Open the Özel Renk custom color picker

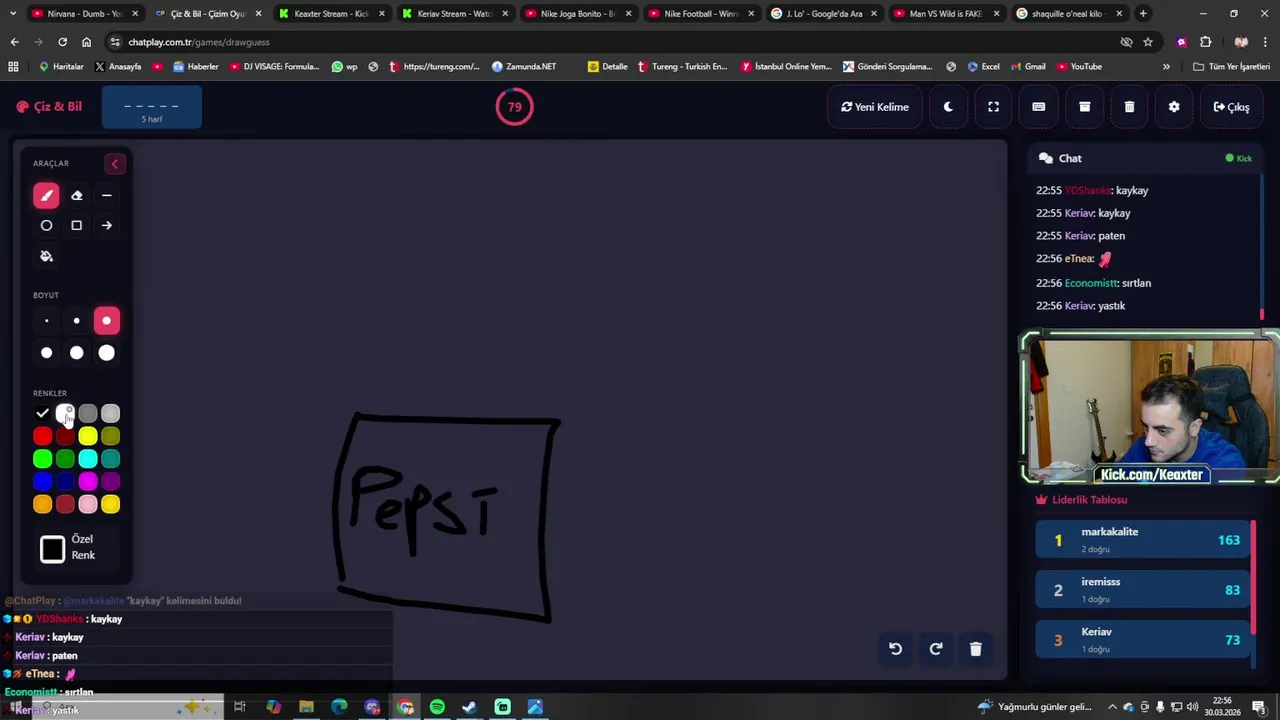click(53, 549)
